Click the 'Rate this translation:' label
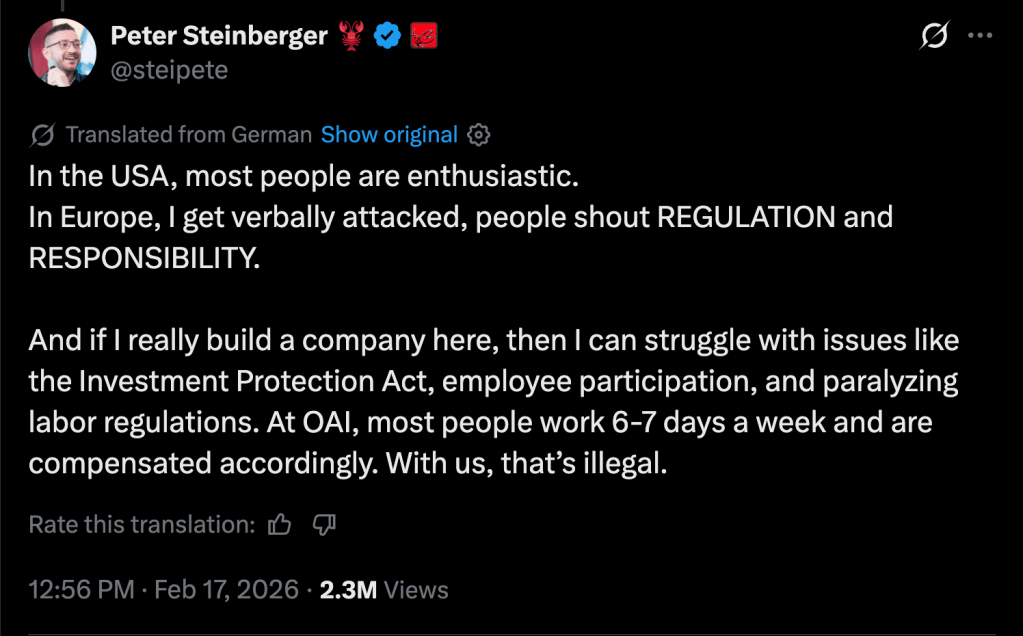Screen dimensions: 1023x636 coord(141,524)
